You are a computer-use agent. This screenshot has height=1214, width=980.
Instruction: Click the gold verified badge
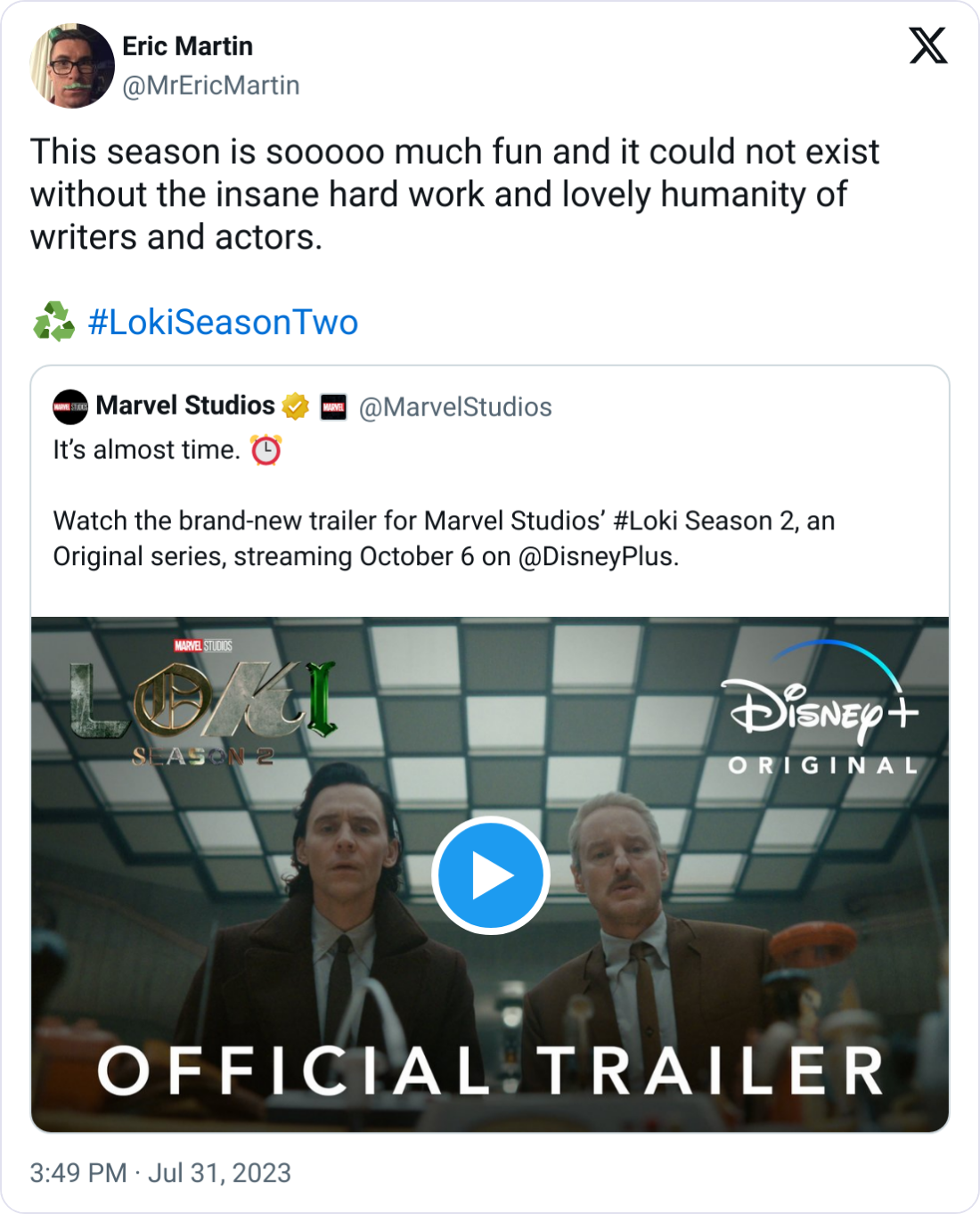(296, 407)
